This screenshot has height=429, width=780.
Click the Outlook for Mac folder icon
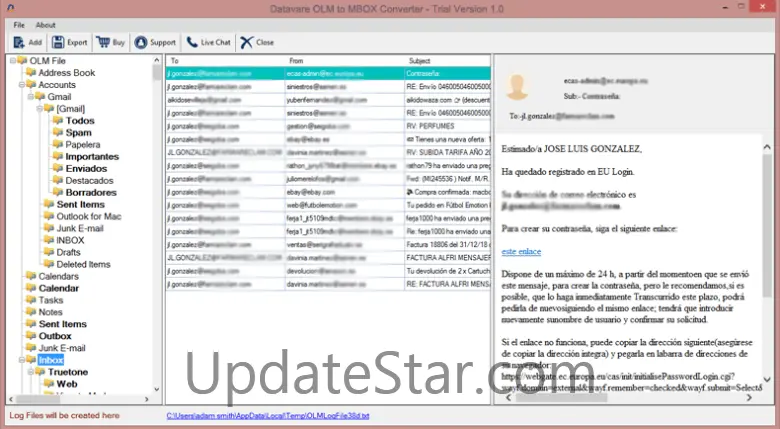49,216
